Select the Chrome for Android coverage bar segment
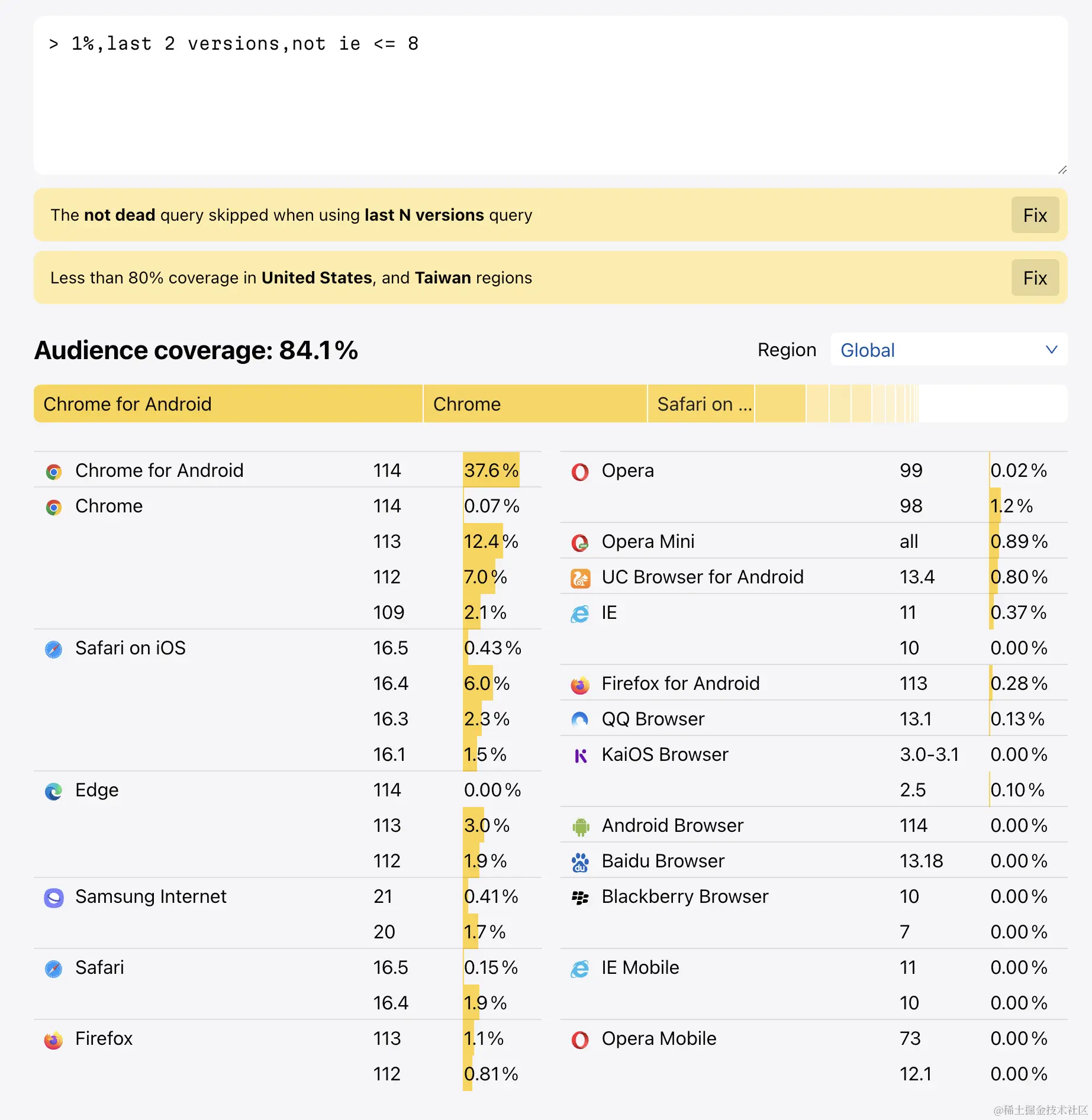 (228, 404)
